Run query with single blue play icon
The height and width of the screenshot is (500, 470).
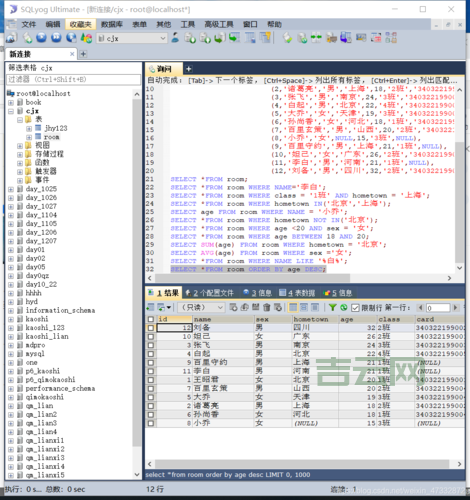41,38
